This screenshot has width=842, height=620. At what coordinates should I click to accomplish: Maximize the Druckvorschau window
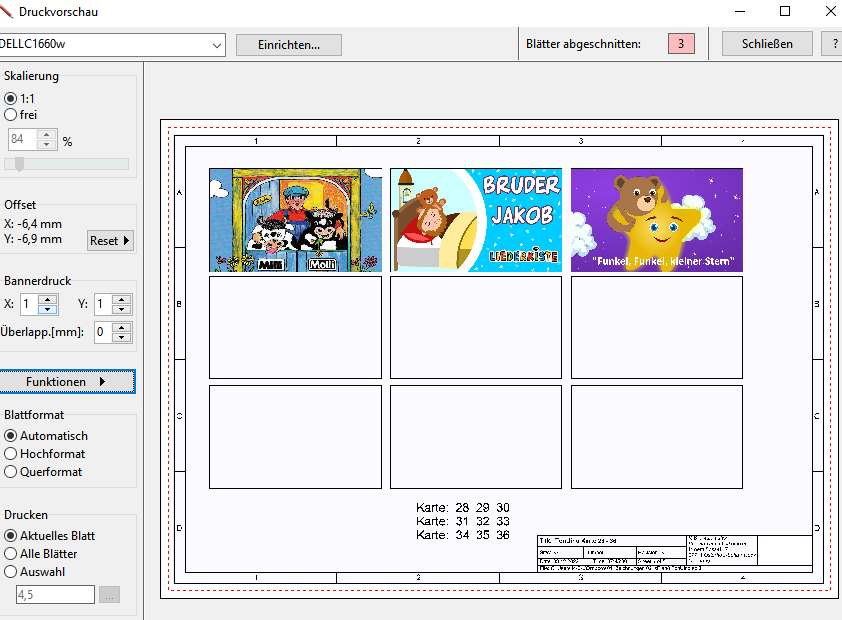[785, 11]
